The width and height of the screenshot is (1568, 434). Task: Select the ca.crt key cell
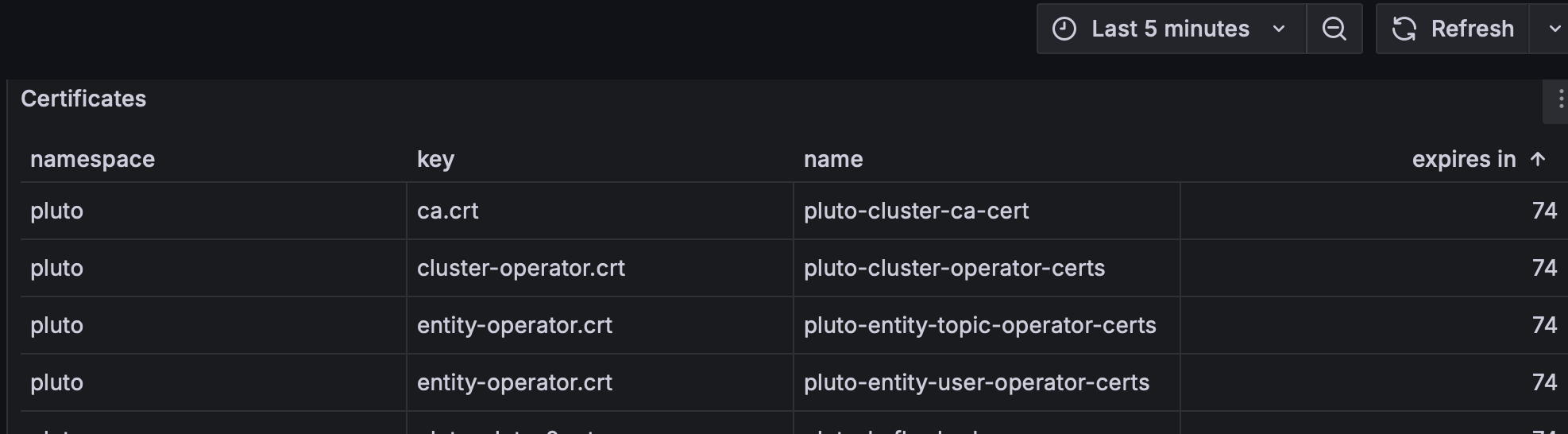[600, 211]
